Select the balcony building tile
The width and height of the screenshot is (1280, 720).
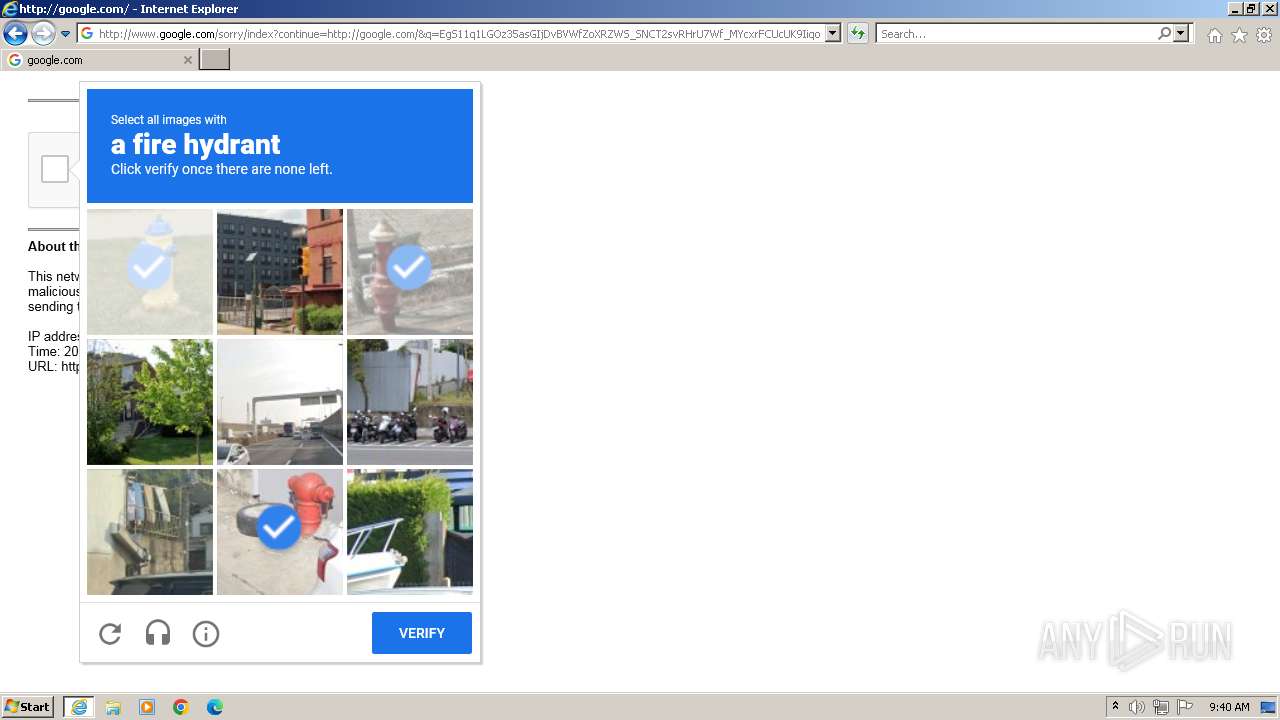(x=150, y=532)
